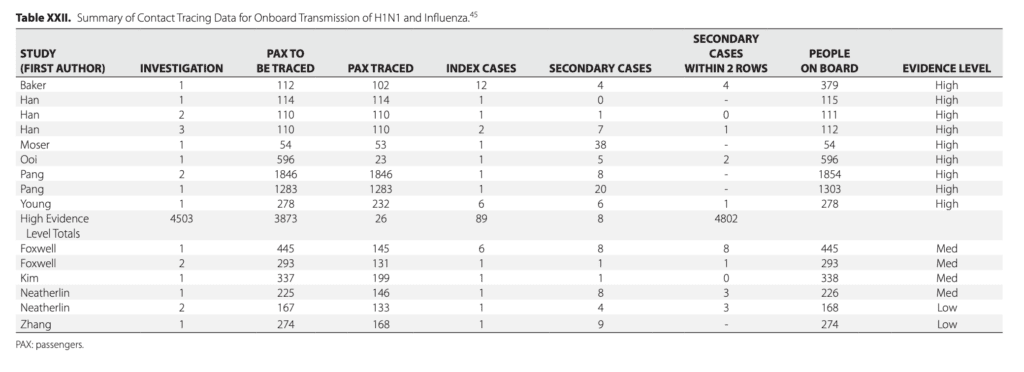Image resolution: width=1024 pixels, height=372 pixels.
Task: Select the Moser study row name
Action: [34, 144]
